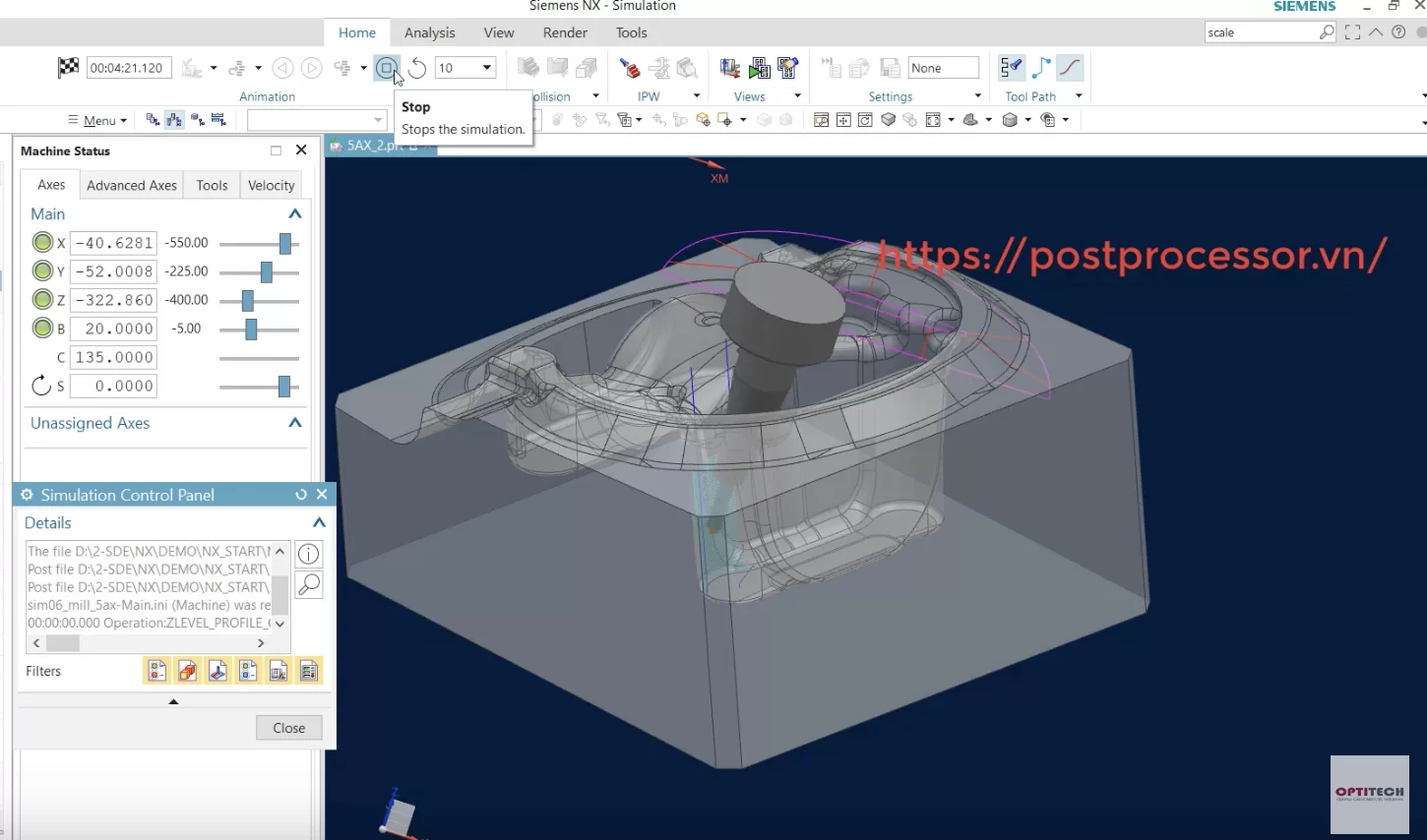
Task: Click the tool path curve icon
Action: pyautogui.click(x=1070, y=68)
